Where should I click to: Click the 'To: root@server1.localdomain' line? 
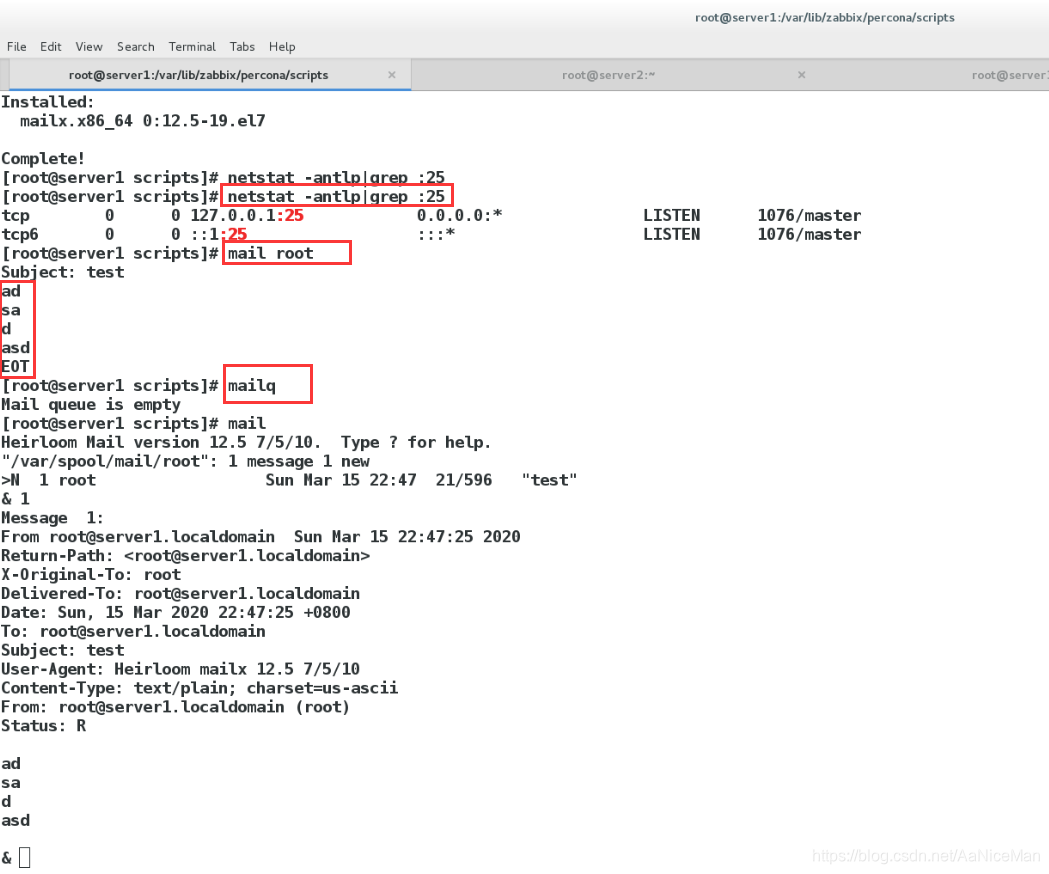point(133,631)
